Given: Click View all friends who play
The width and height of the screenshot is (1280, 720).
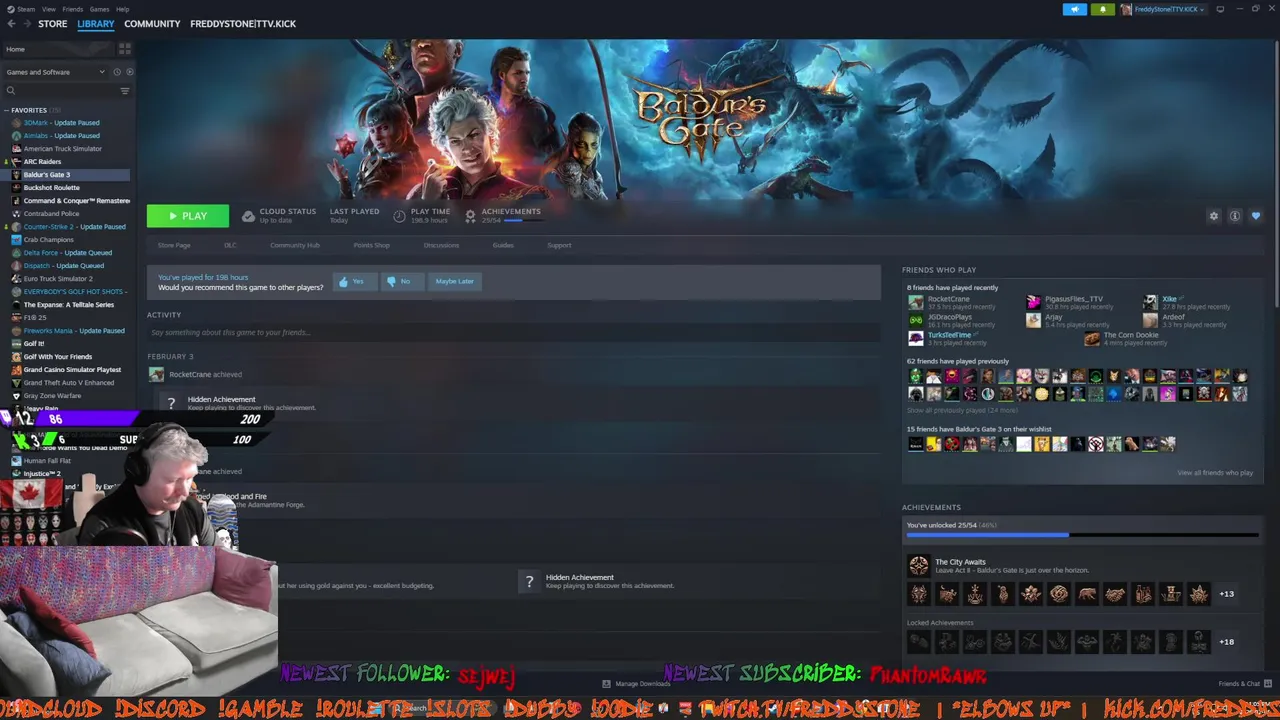Looking at the screenshot, I should (x=1215, y=473).
